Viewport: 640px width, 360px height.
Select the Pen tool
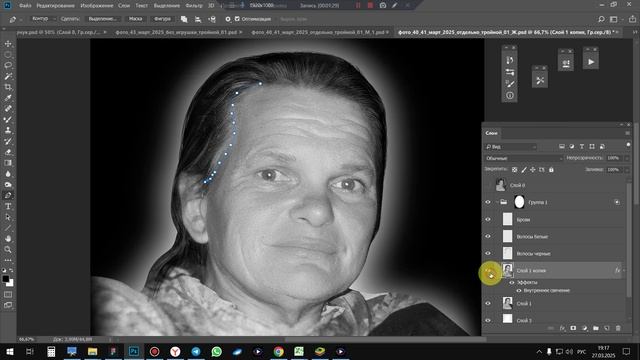[8, 195]
